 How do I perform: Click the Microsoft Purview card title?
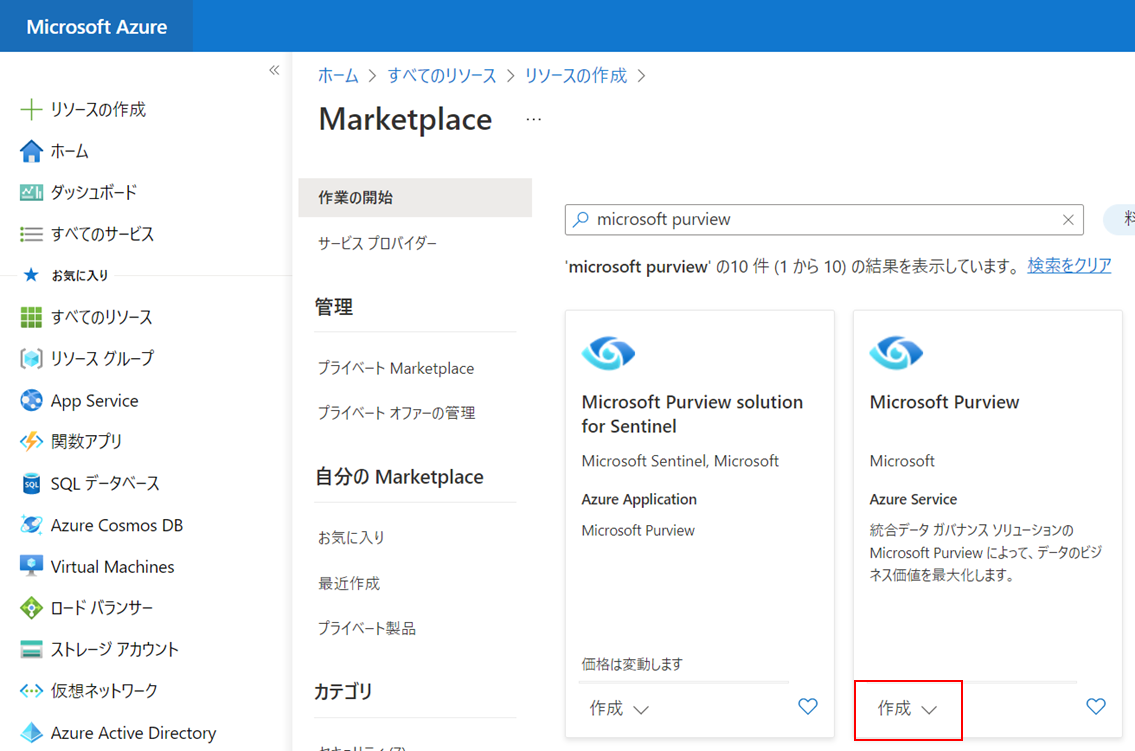click(944, 402)
